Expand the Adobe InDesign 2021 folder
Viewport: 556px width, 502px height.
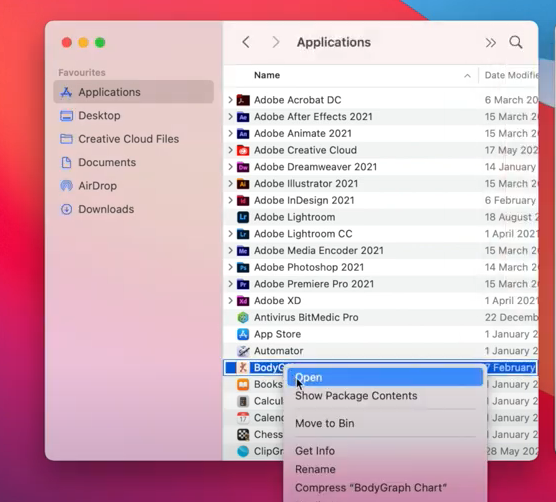(x=230, y=200)
